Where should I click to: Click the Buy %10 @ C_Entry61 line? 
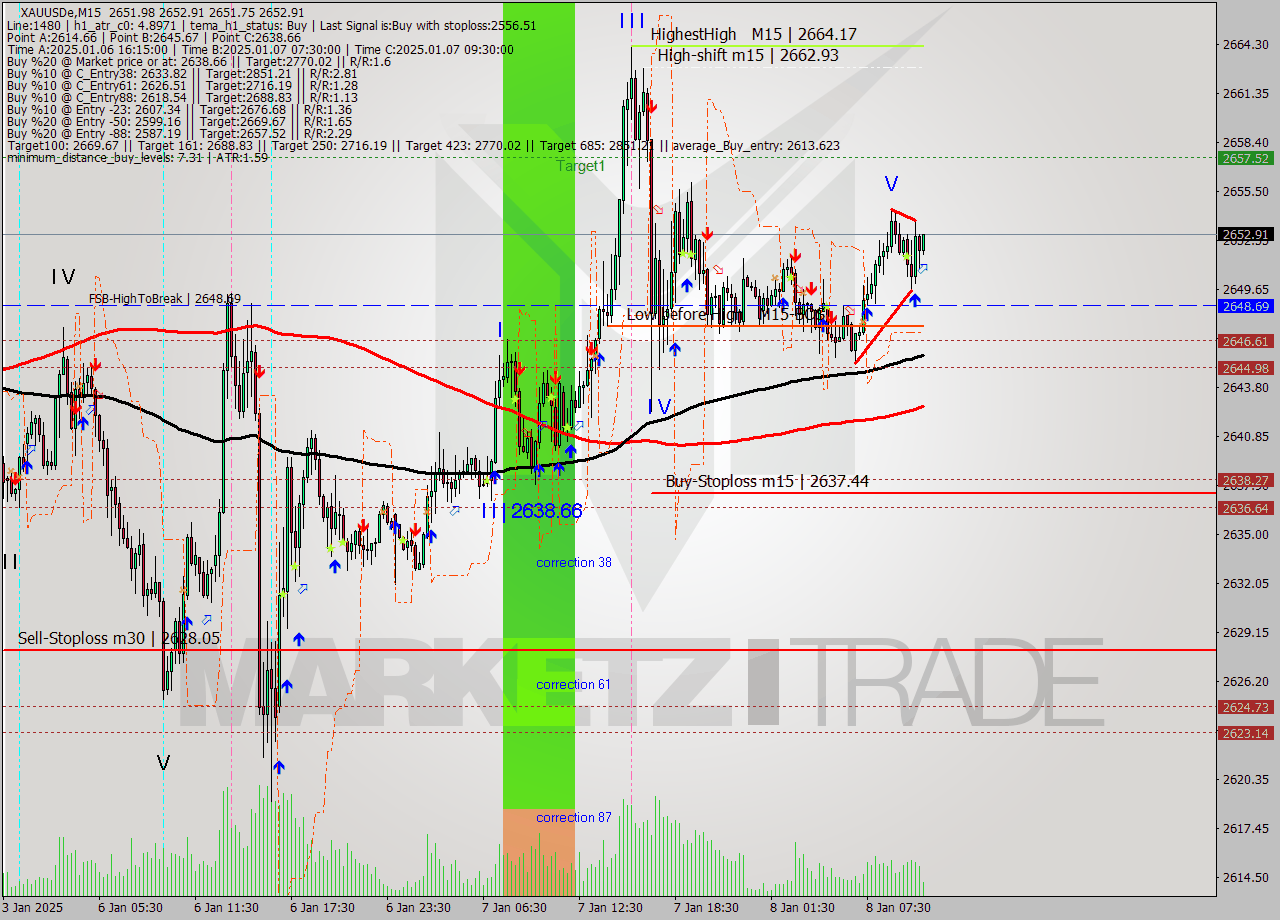182,85
